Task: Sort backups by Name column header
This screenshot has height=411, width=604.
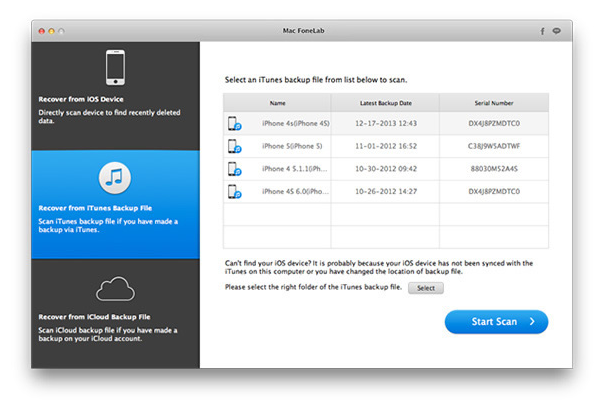Action: 277,102
